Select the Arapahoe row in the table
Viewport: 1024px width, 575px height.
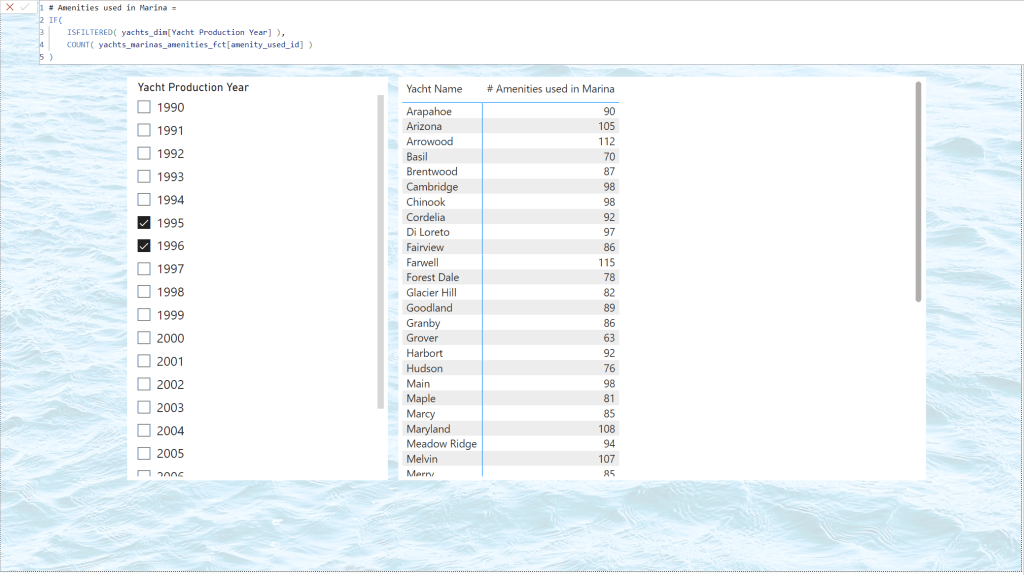pos(429,111)
